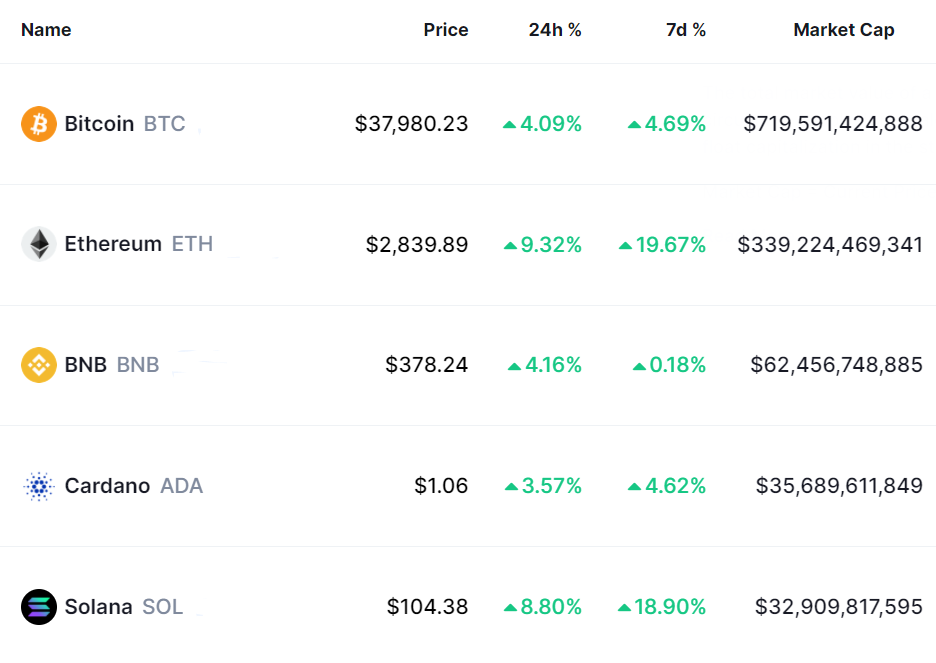Click the Bitcoin logo icon
The width and height of the screenshot is (936, 663).
pyautogui.click(x=39, y=124)
